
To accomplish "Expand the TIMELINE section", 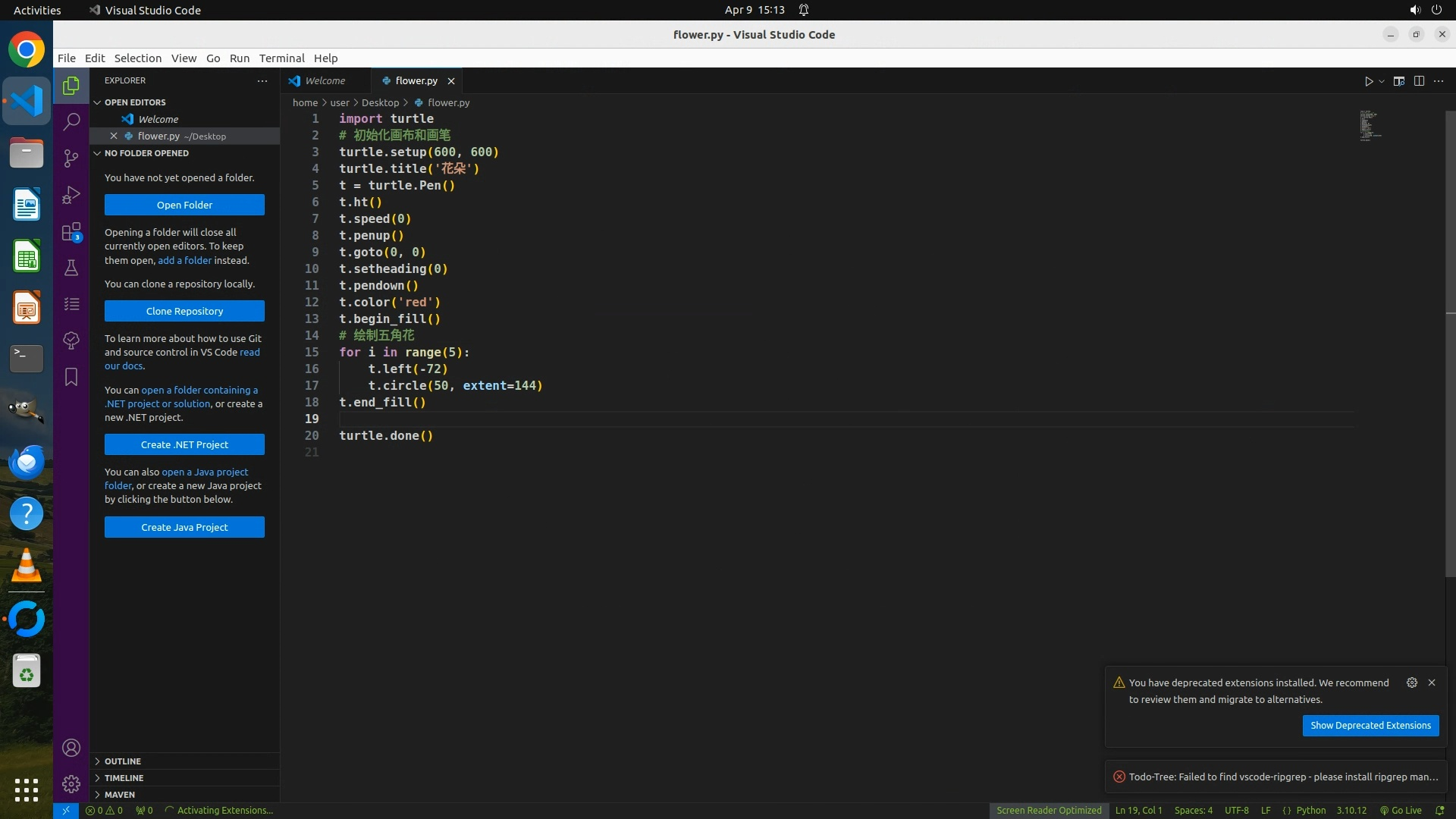I will point(124,778).
